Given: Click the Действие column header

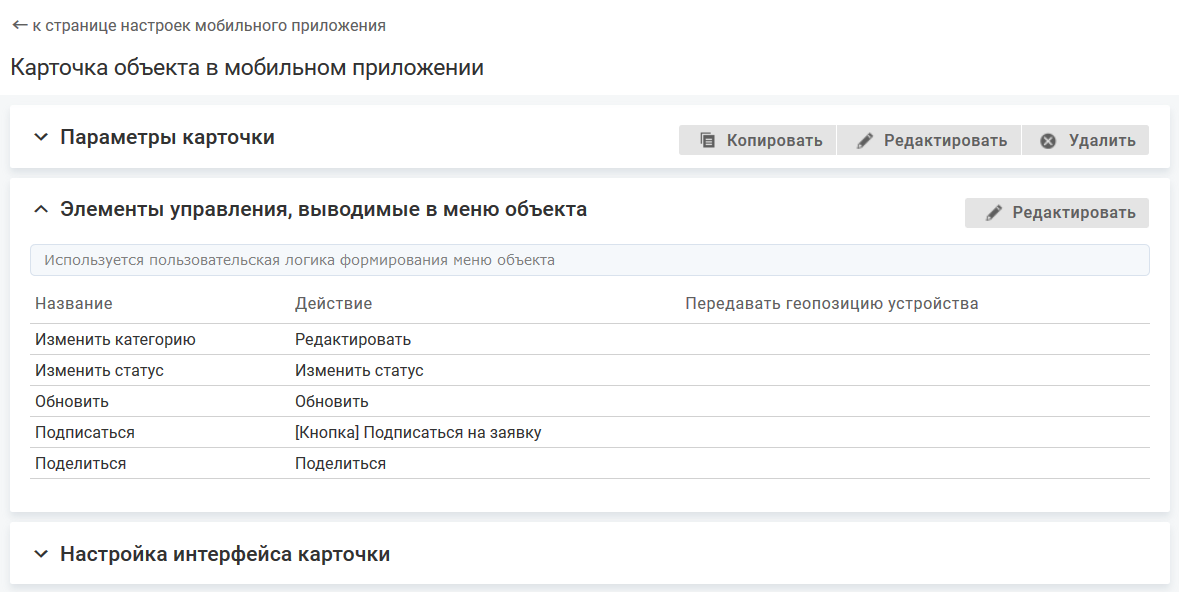Looking at the screenshot, I should click(x=333, y=303).
